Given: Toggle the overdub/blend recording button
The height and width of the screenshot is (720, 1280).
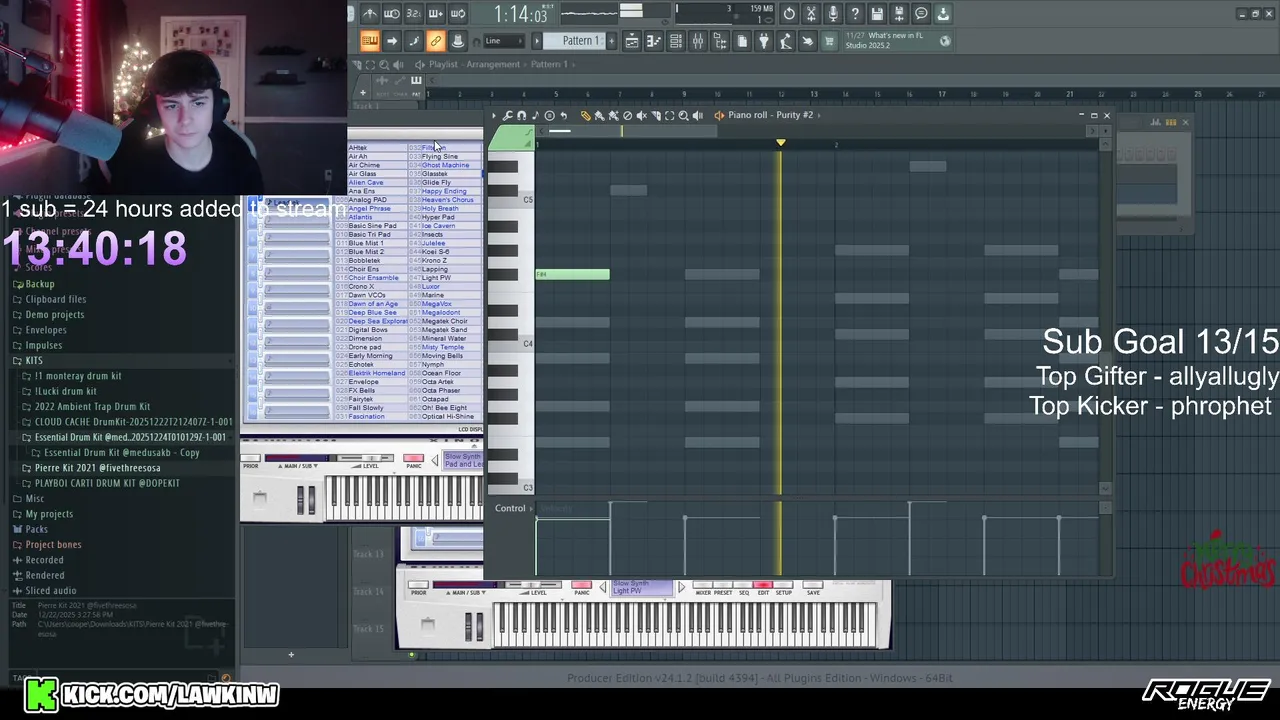Looking at the screenshot, I should click(x=436, y=13).
